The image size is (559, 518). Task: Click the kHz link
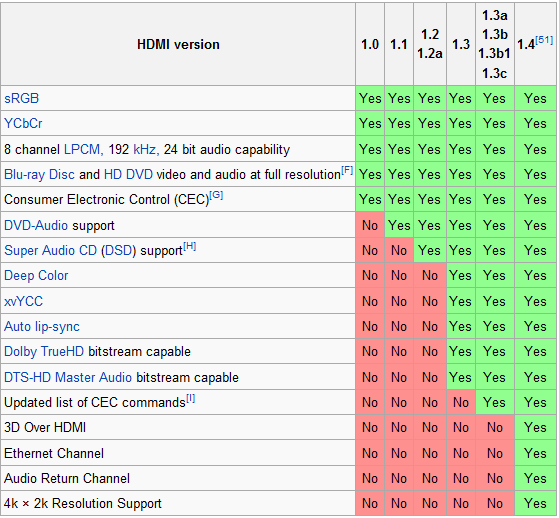[x=144, y=149]
